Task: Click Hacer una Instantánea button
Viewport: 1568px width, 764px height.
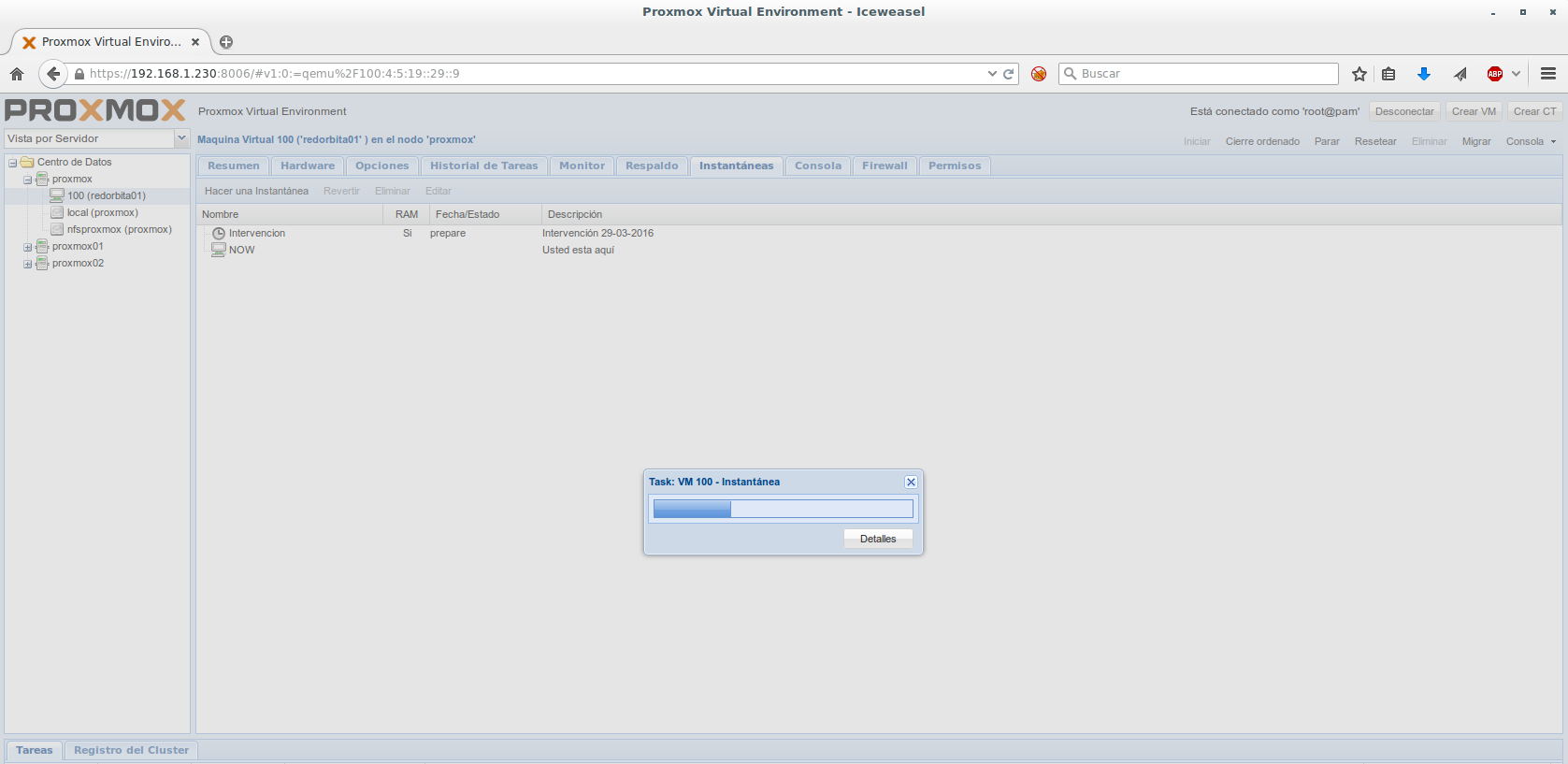Action: (256, 191)
